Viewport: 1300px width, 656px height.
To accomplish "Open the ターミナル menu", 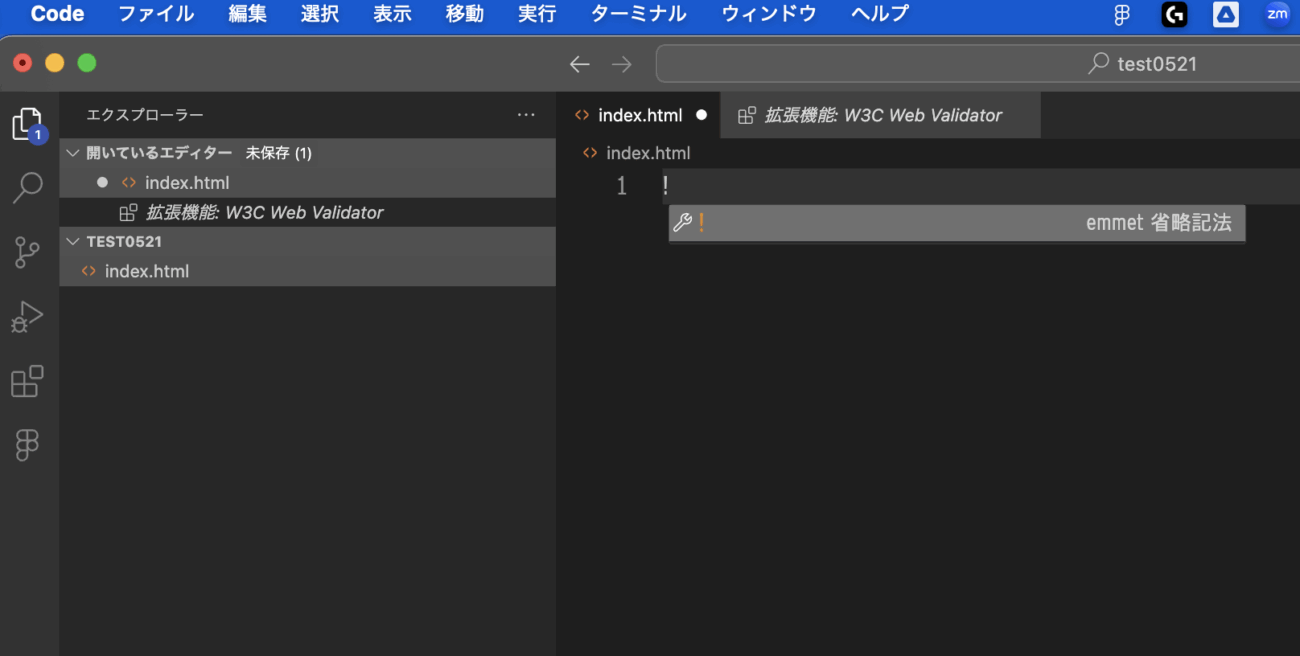I will tap(638, 14).
